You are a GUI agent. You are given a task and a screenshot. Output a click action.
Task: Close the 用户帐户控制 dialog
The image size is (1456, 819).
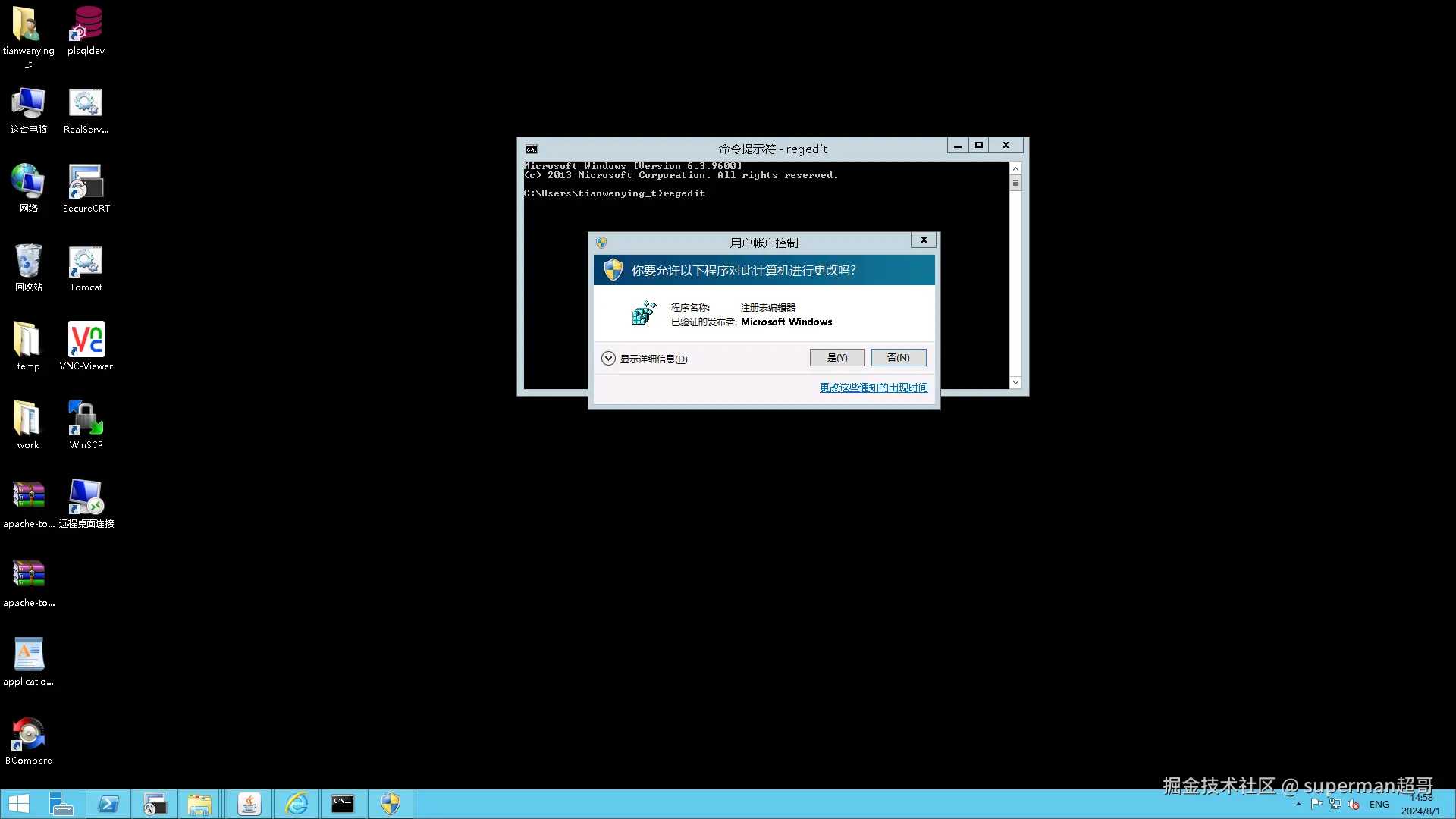(923, 240)
